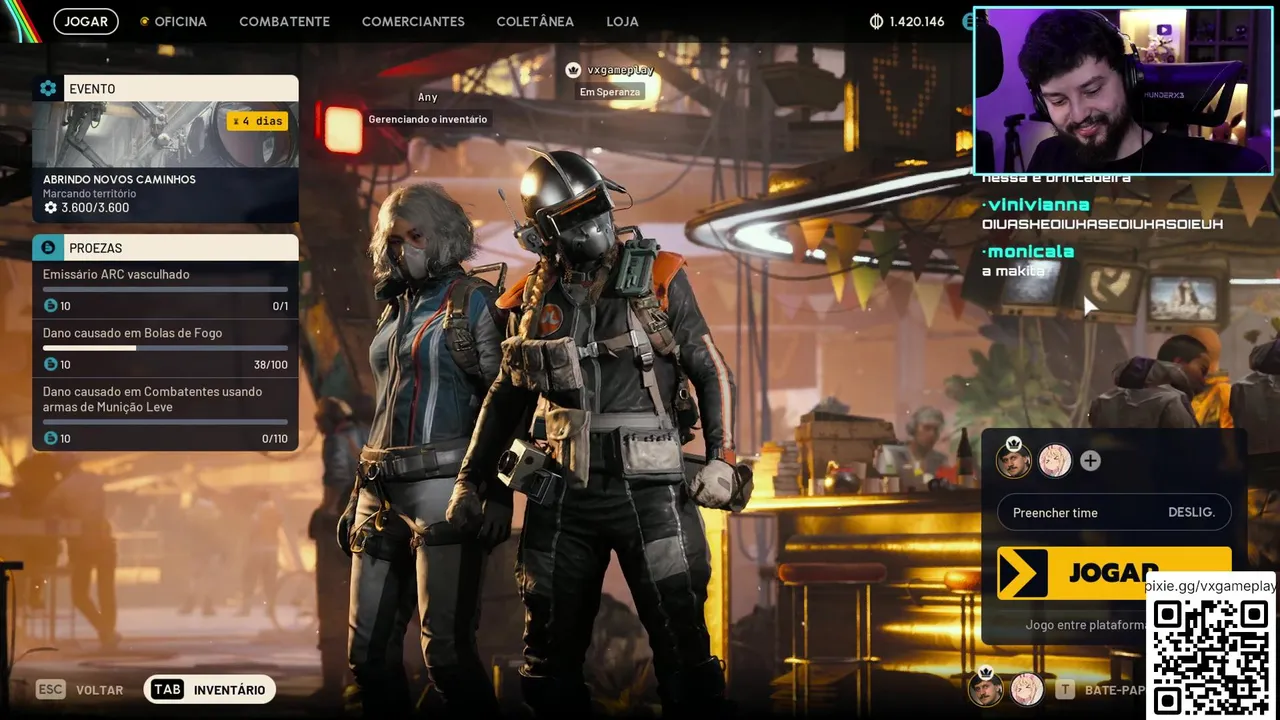Add a squad member with plus button
This screenshot has width=1280, height=720.
[1091, 461]
